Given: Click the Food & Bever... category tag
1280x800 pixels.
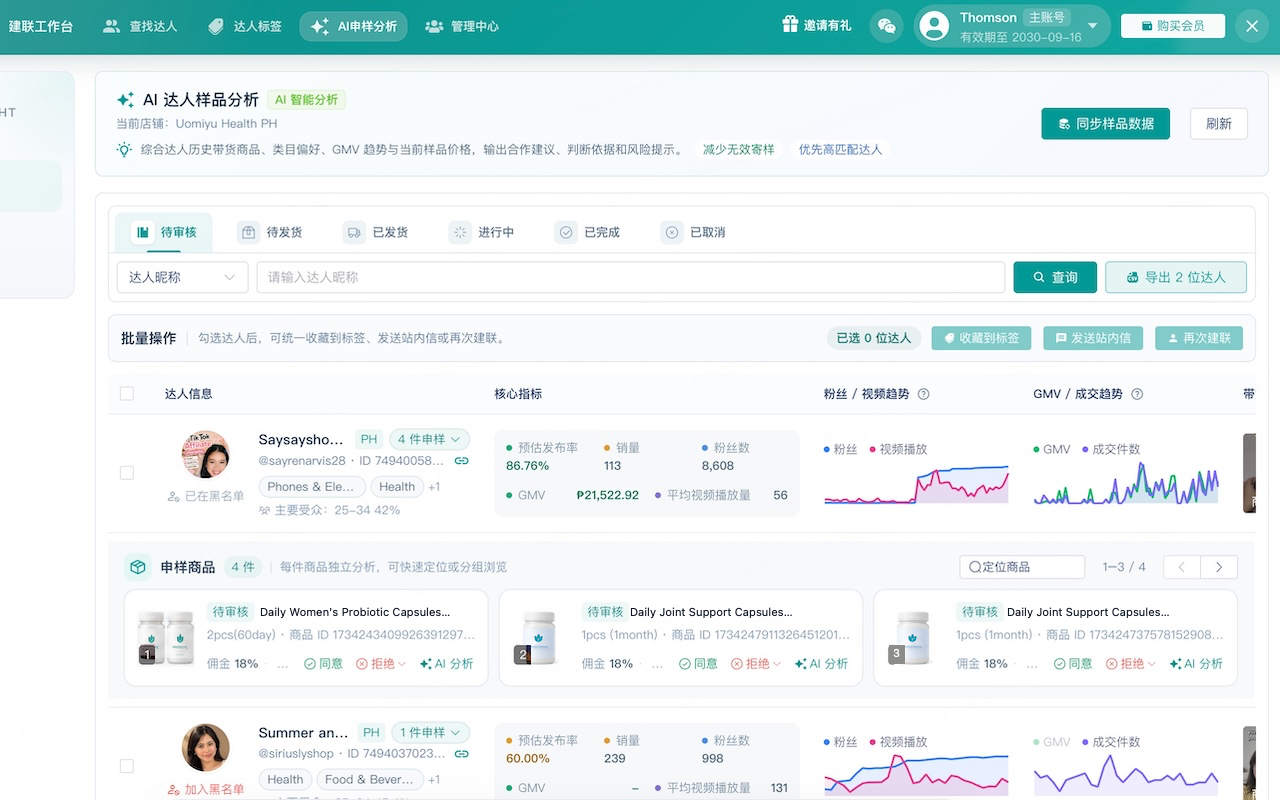Looking at the screenshot, I should [x=368, y=780].
